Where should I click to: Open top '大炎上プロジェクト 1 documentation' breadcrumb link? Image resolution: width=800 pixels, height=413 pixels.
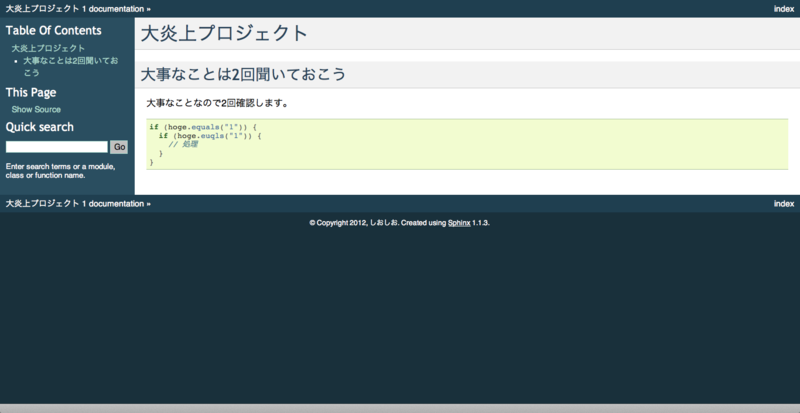coord(74,9)
